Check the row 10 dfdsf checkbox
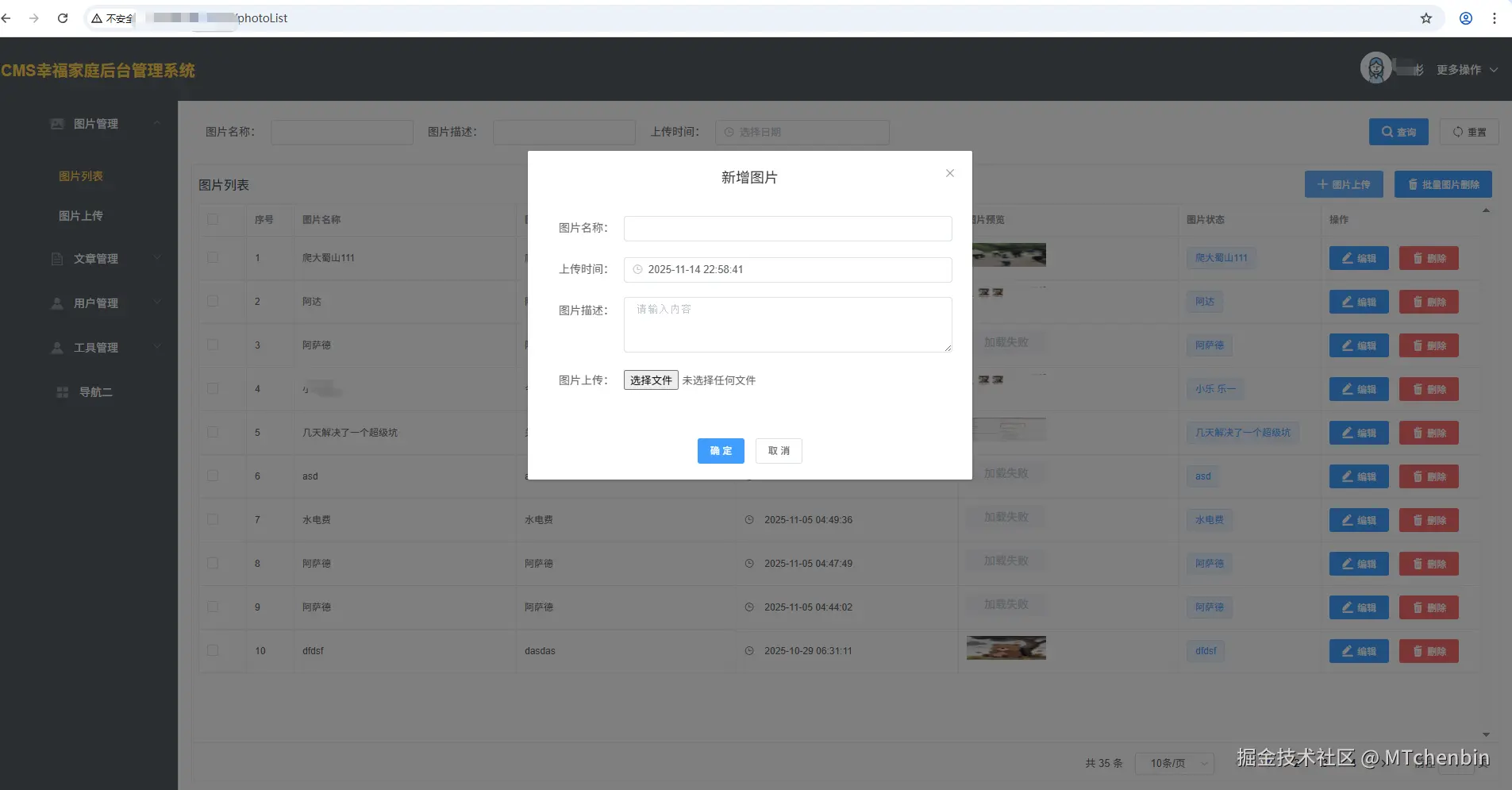 [213, 650]
